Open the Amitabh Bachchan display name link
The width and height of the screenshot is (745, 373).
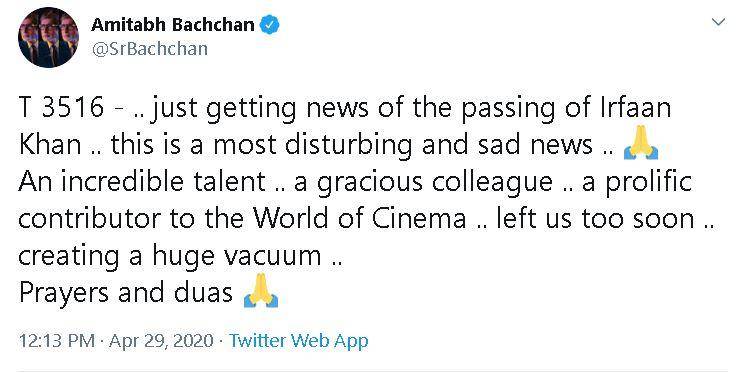172,25
